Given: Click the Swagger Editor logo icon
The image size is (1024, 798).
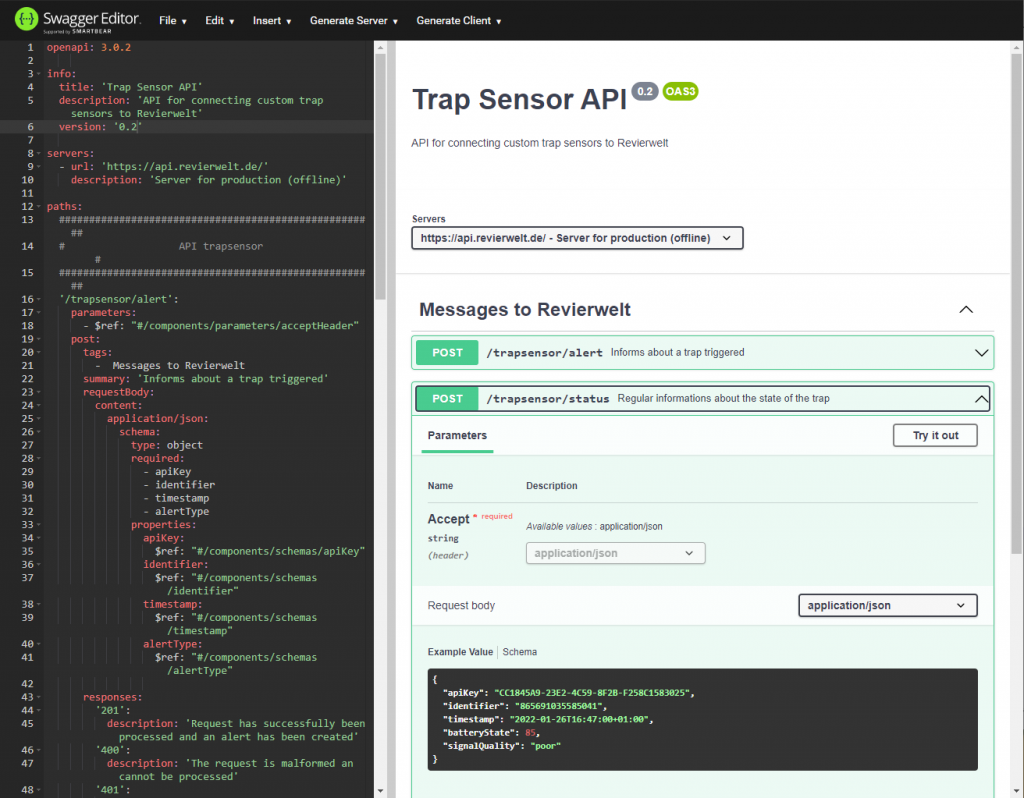Looking at the screenshot, I should tap(26, 20).
